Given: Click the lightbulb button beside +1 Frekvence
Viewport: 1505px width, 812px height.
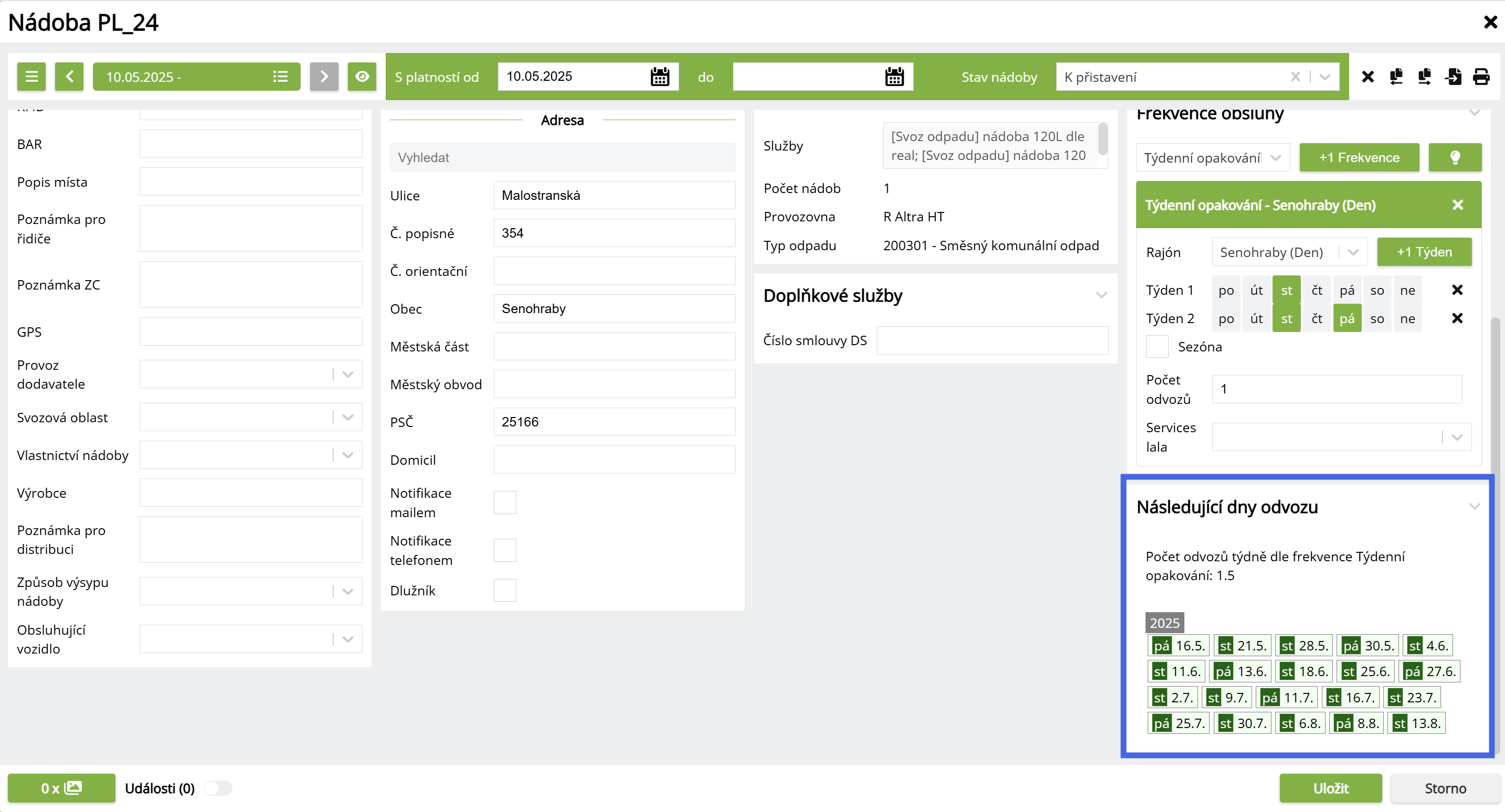Looking at the screenshot, I should point(1455,157).
